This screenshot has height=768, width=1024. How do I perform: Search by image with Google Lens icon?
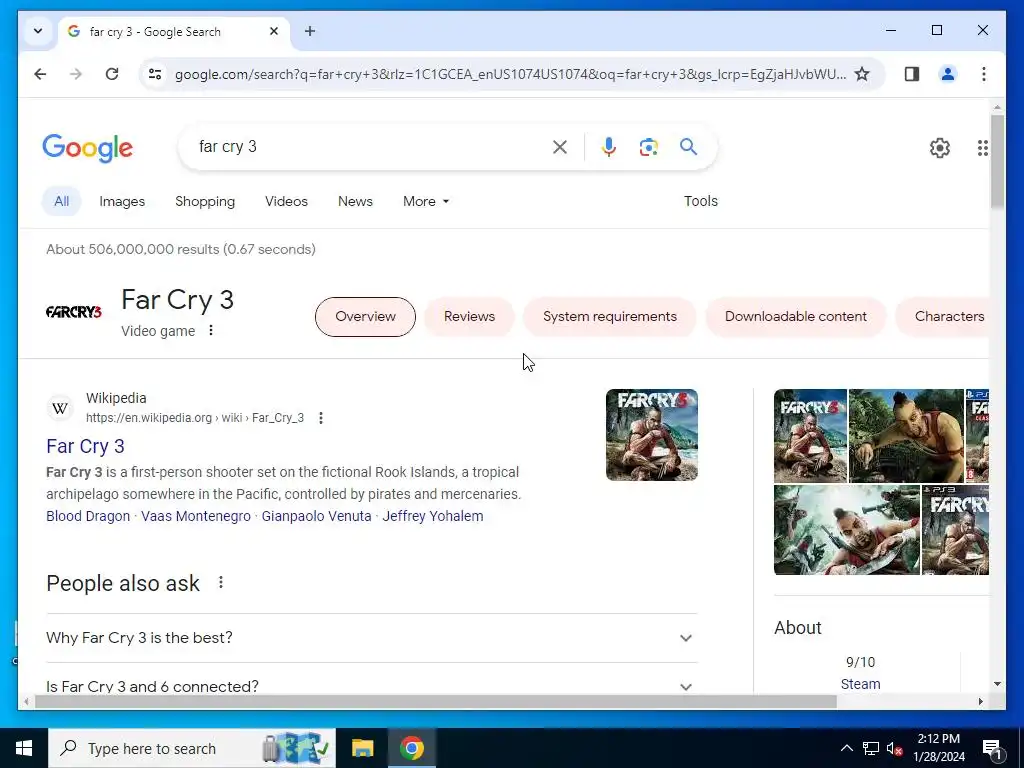click(648, 147)
